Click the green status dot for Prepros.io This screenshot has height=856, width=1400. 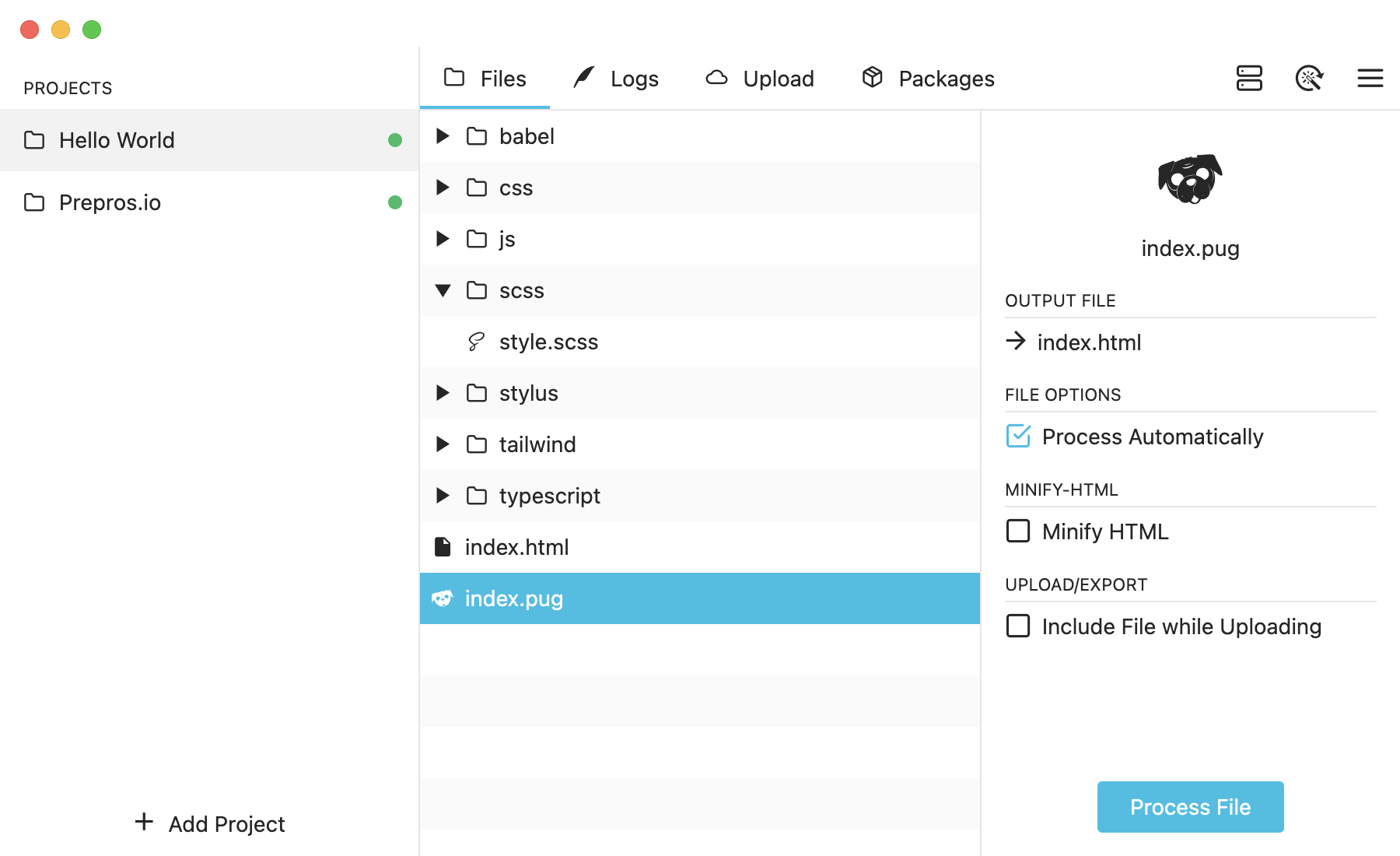pos(395,202)
